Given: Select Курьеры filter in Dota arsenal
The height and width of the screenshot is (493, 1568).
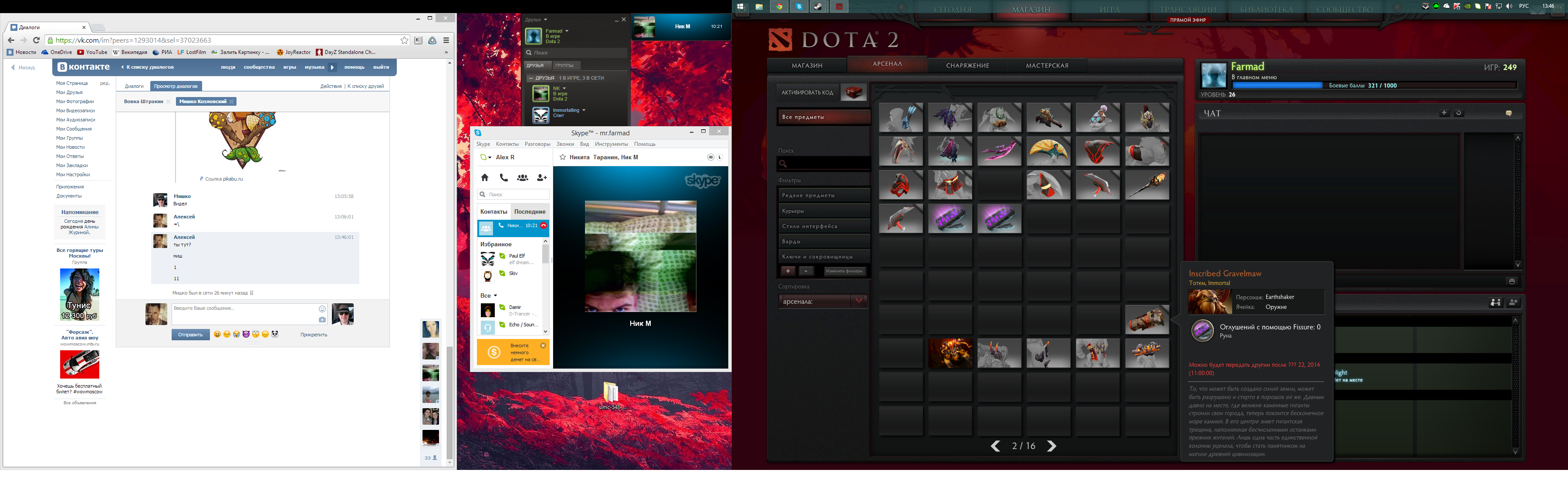Looking at the screenshot, I should 824,211.
